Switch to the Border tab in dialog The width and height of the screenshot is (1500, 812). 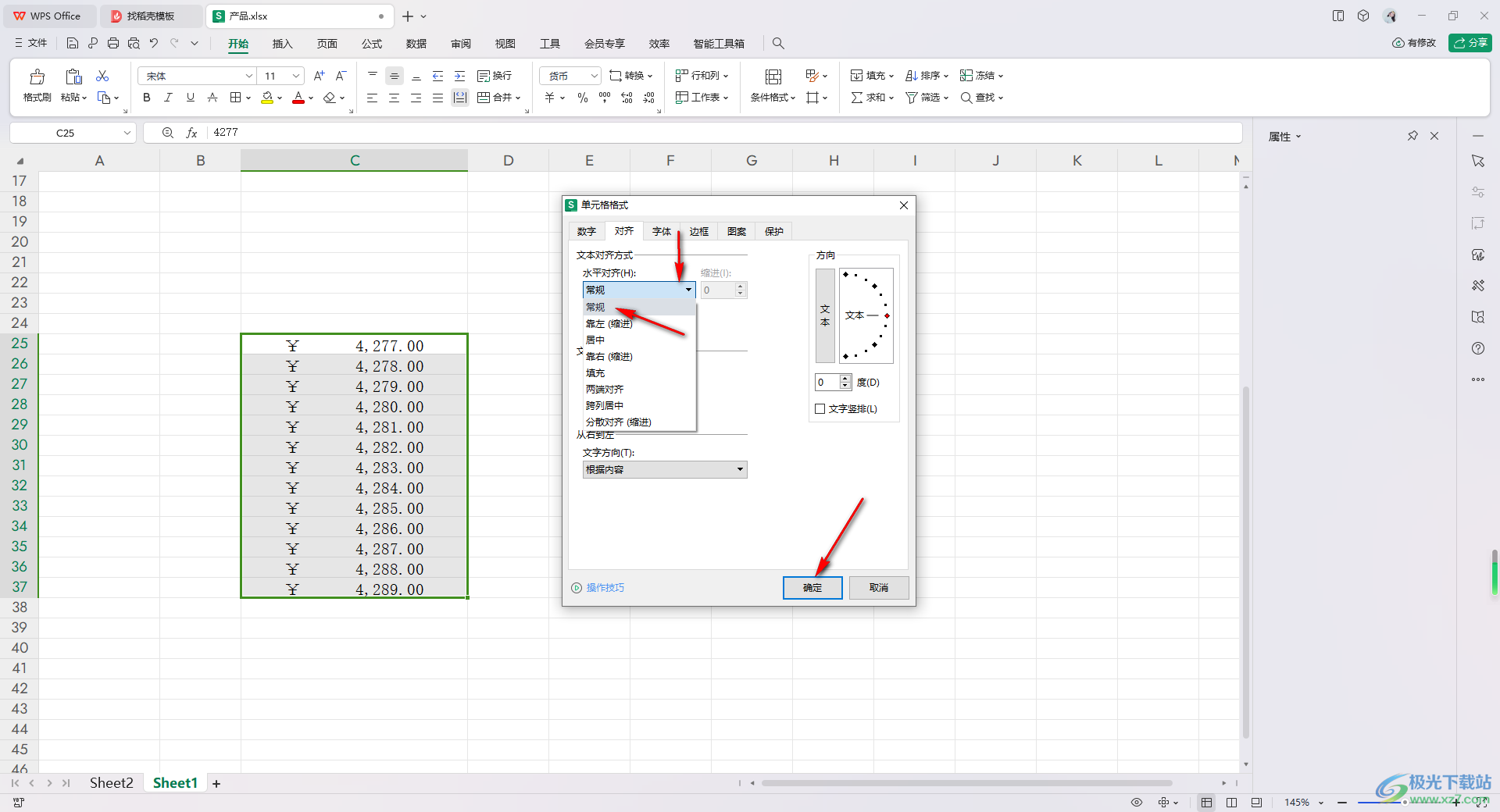point(699,232)
